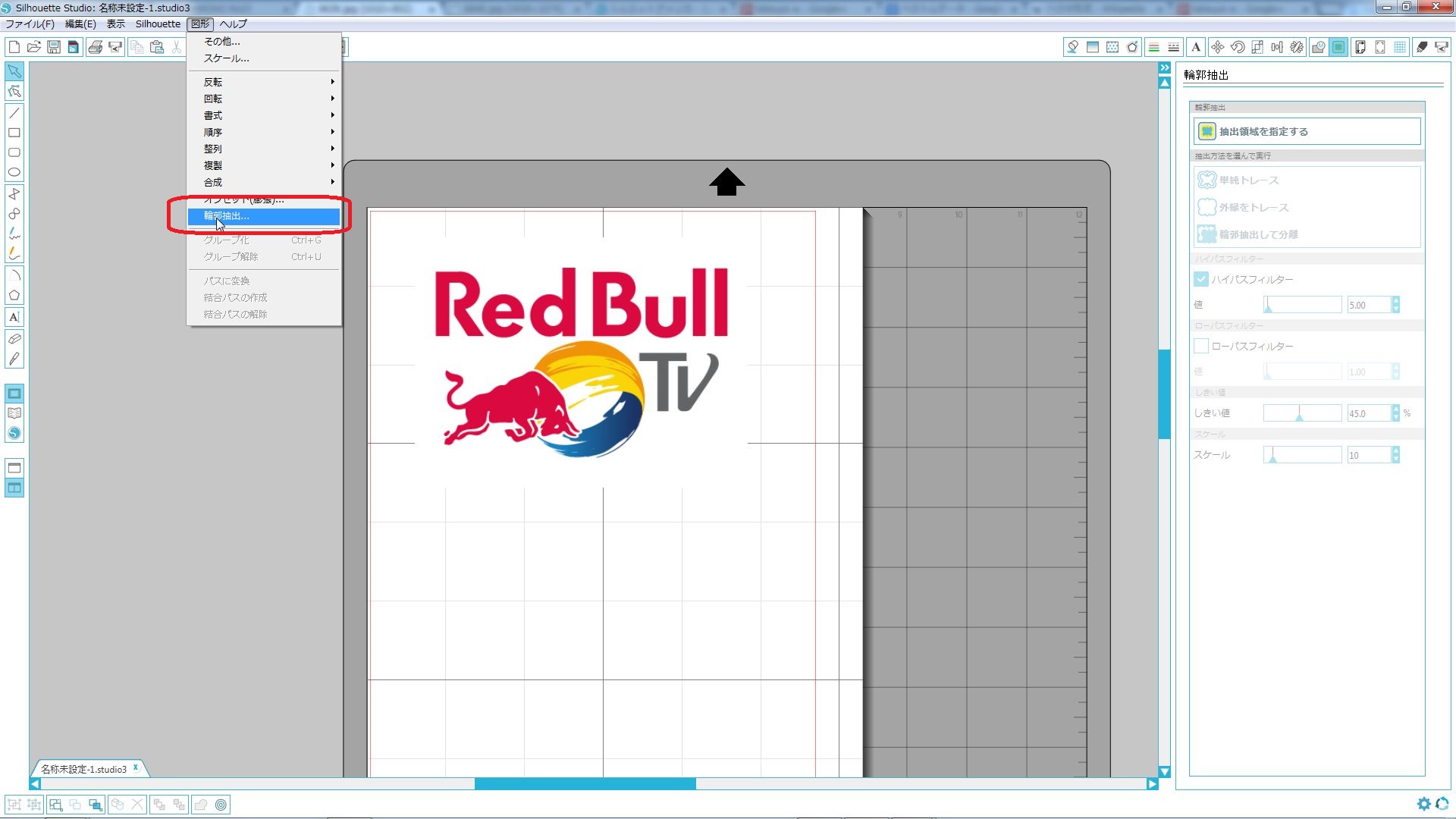Expand the 順序 submenu
The image size is (1456, 819).
click(263, 132)
